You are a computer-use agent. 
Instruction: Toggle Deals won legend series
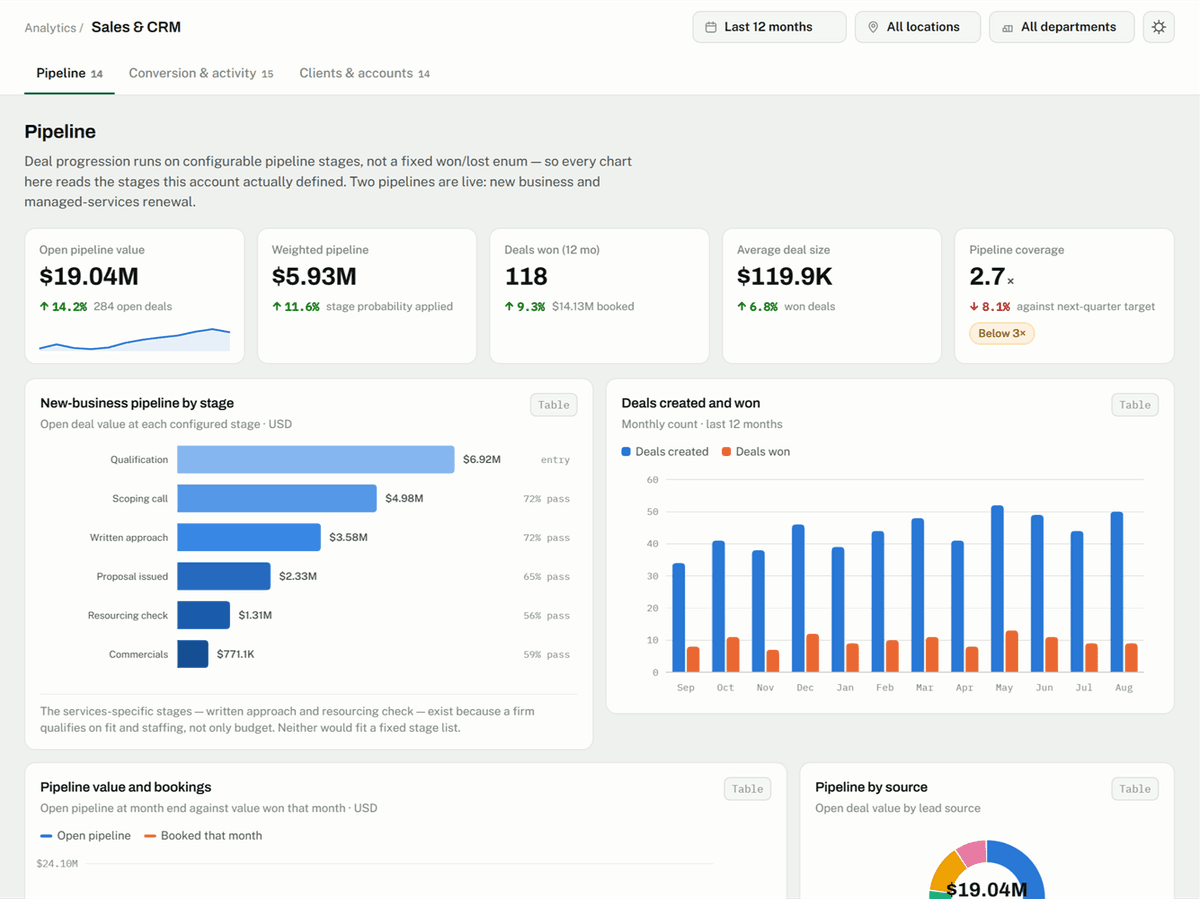click(x=756, y=452)
